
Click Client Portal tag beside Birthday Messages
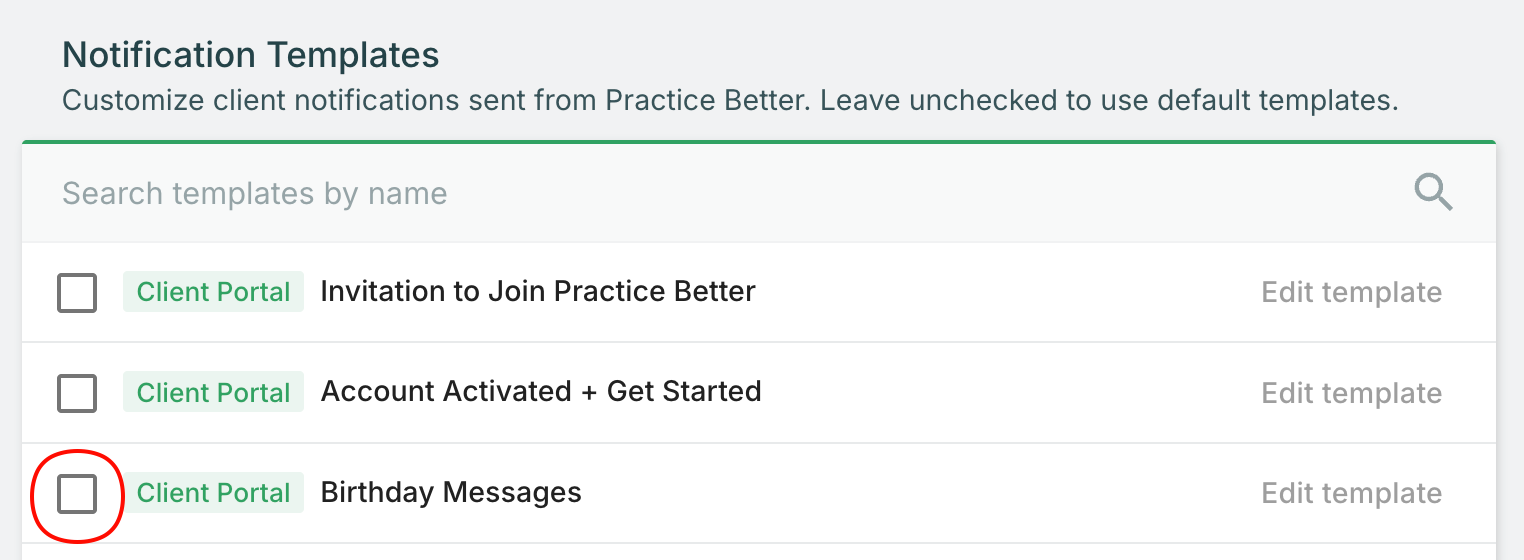(x=213, y=493)
